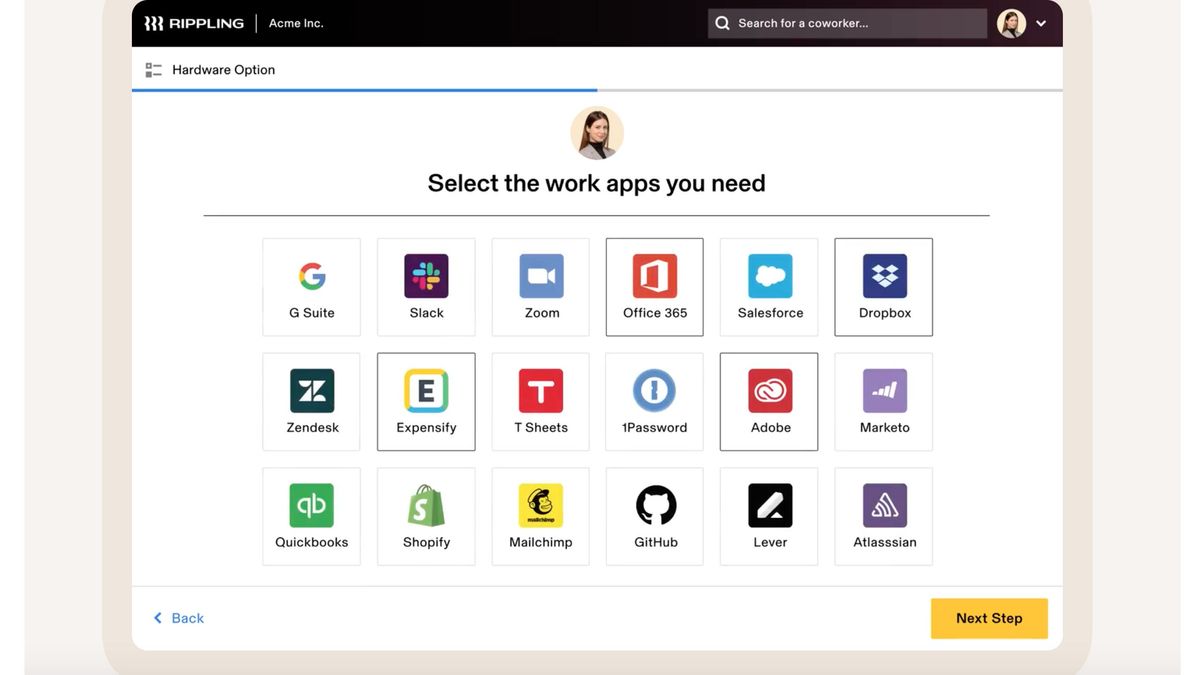Open the profile avatar menu
This screenshot has width=1200, height=675.
tap(1008, 21)
